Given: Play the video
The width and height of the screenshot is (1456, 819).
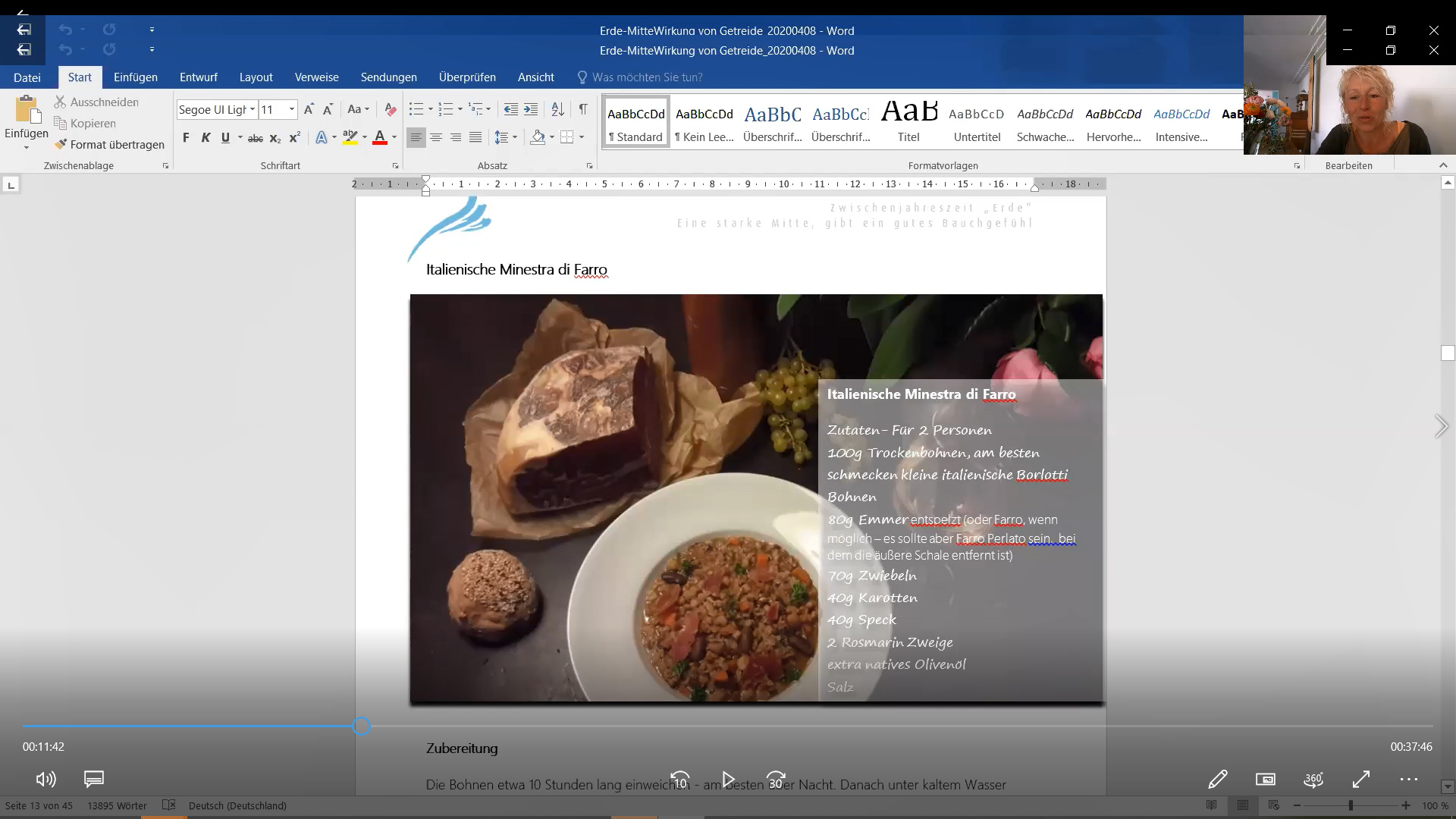Looking at the screenshot, I should click(x=728, y=780).
